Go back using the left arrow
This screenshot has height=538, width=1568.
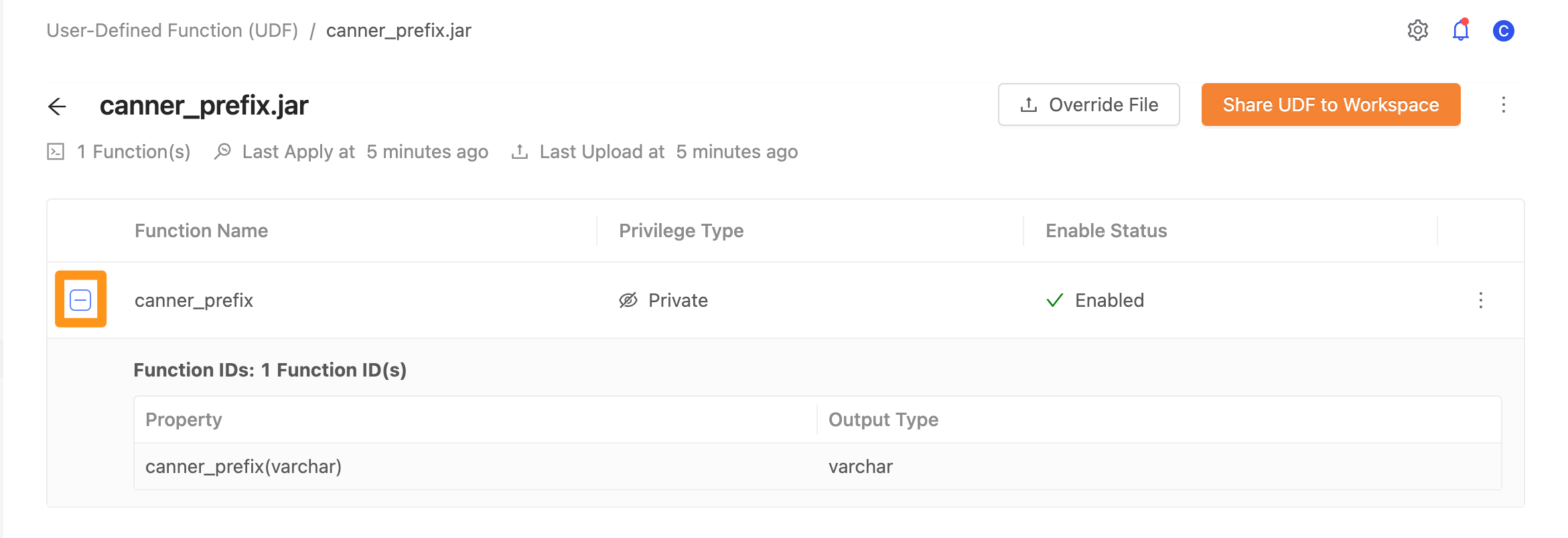click(58, 106)
